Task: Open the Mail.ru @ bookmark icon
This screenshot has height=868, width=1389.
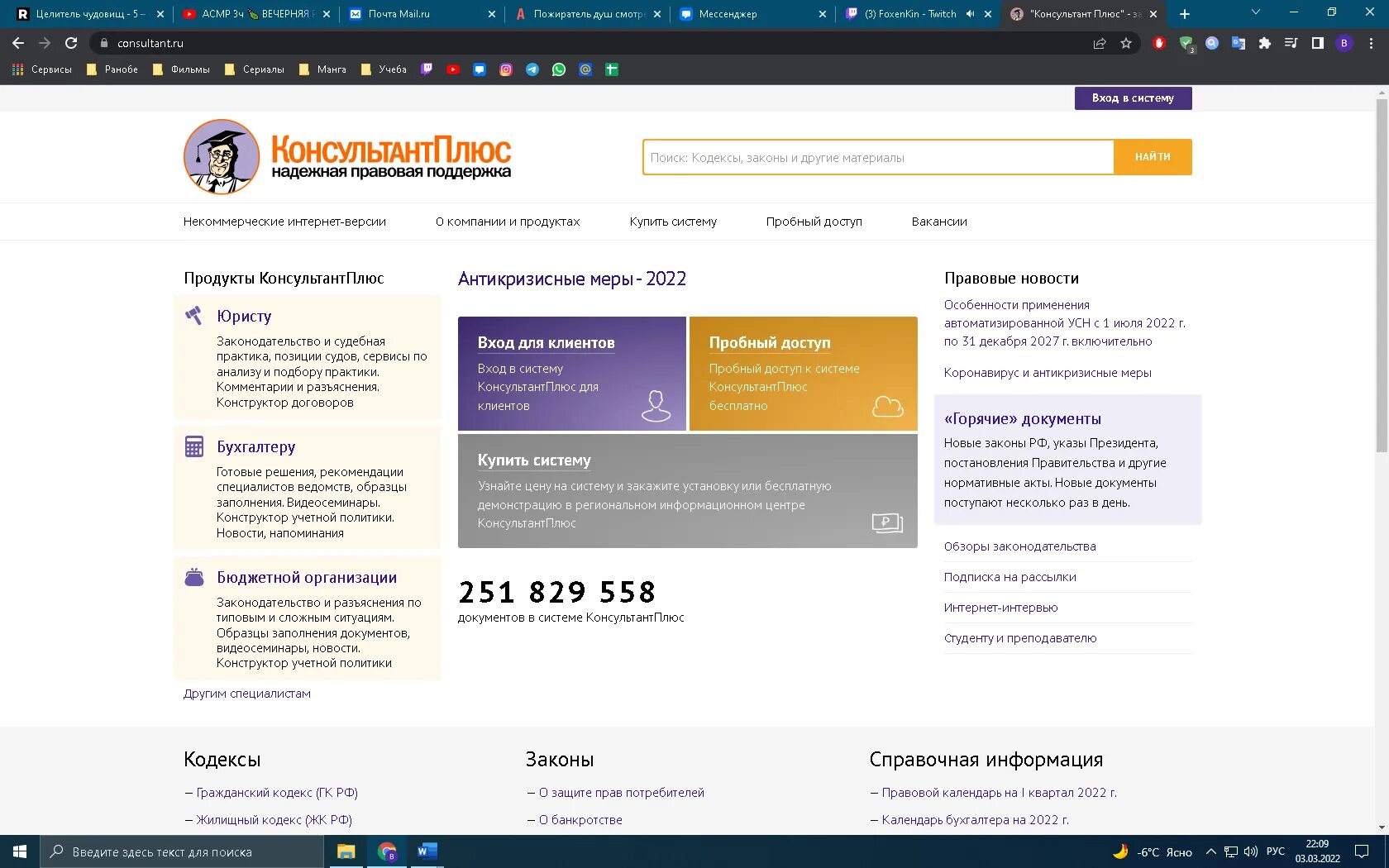Action: (x=585, y=69)
